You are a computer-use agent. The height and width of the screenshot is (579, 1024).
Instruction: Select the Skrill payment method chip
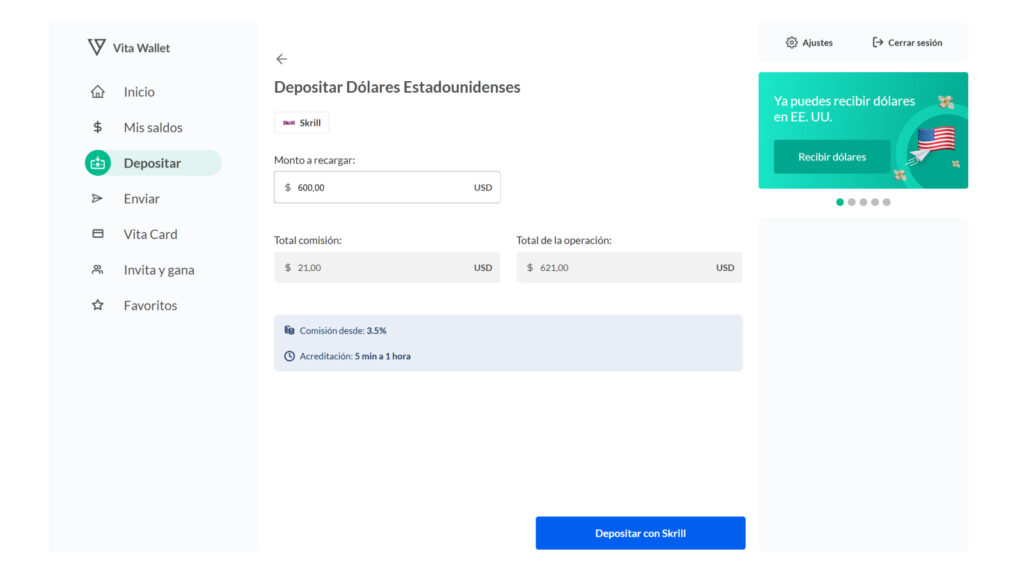[x=301, y=123]
